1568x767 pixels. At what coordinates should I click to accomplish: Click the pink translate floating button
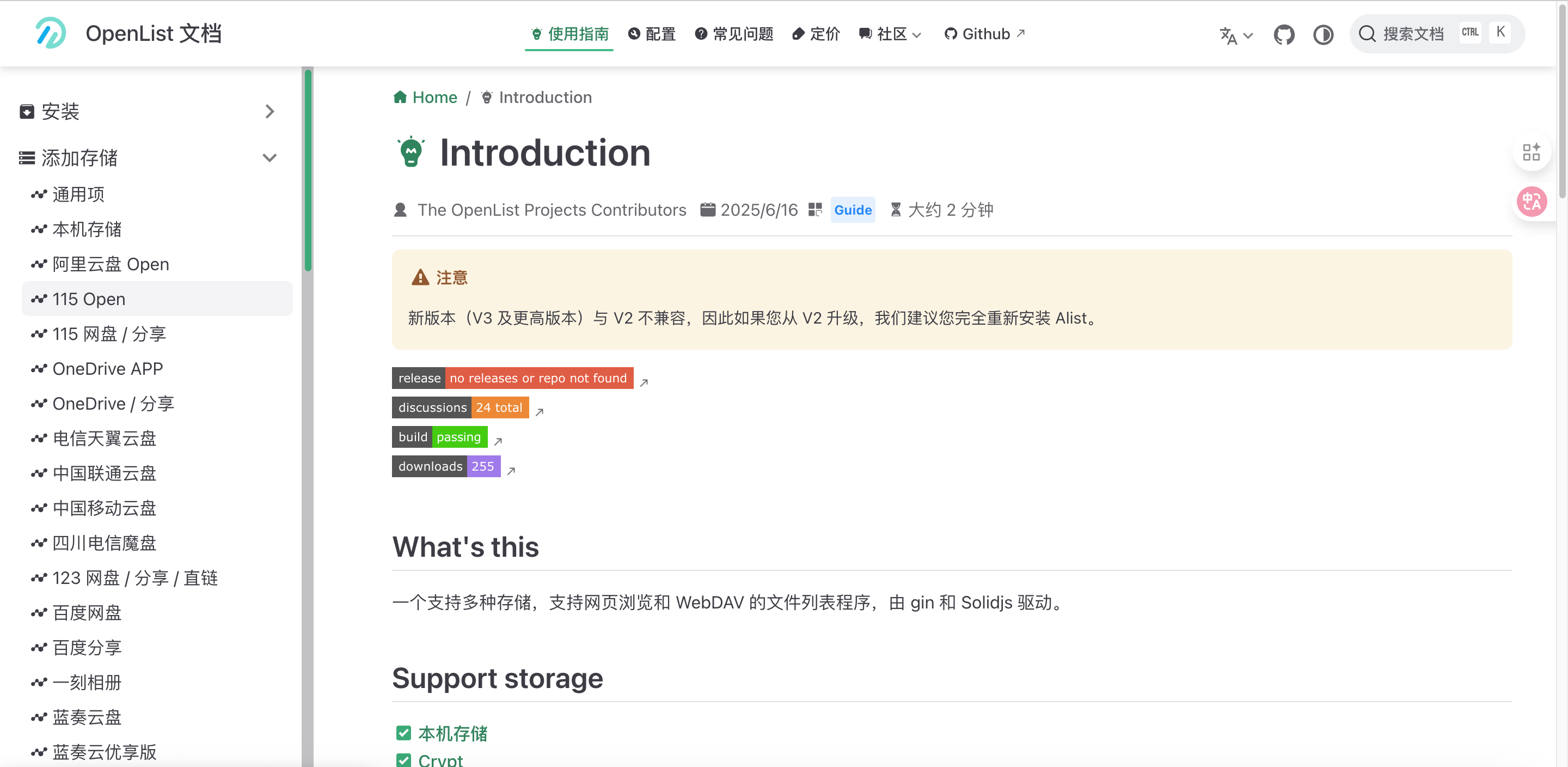coord(1531,202)
